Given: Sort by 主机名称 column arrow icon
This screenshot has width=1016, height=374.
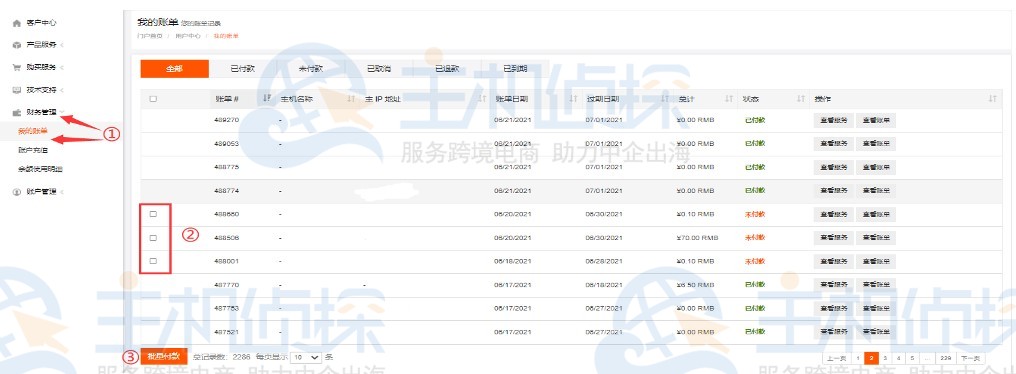Looking at the screenshot, I should pyautogui.click(x=351, y=99).
